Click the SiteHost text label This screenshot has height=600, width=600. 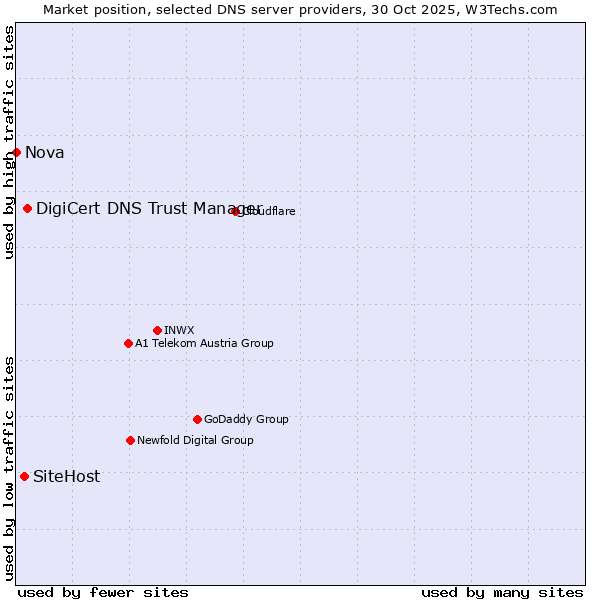pyautogui.click(x=67, y=477)
